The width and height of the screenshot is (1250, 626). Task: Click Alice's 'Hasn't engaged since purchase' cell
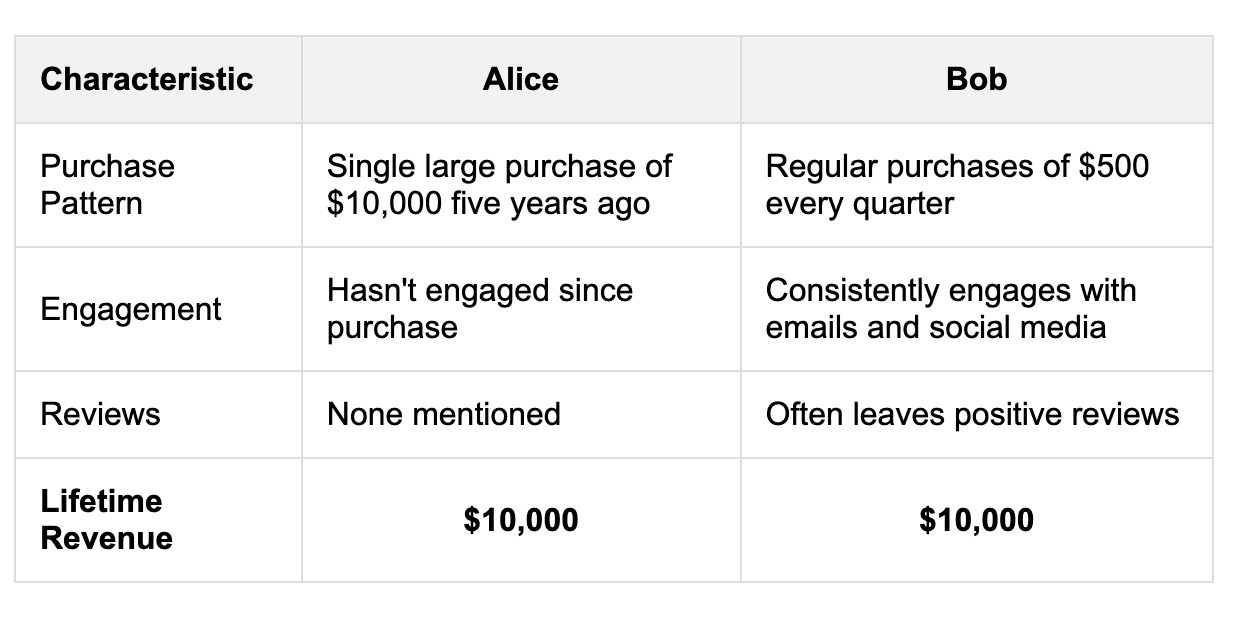point(521,309)
